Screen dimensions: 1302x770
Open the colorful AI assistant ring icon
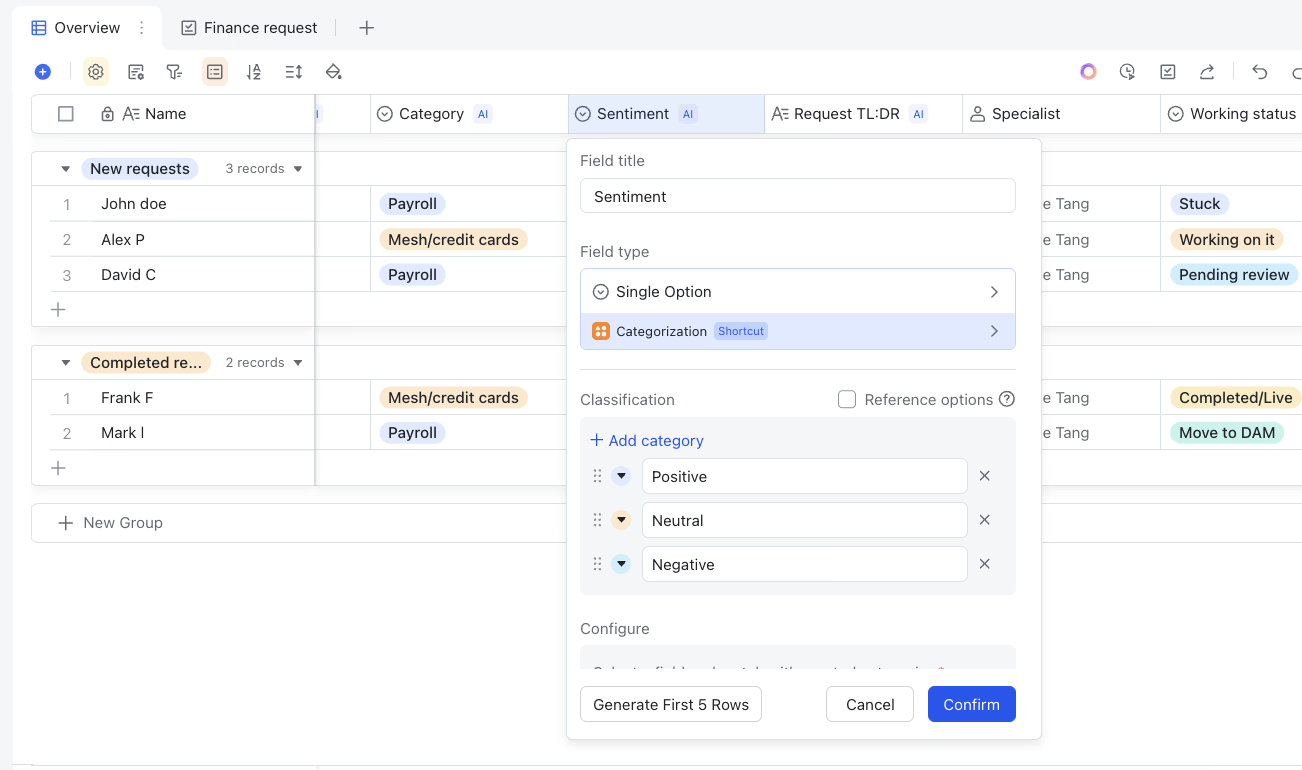pos(1088,72)
